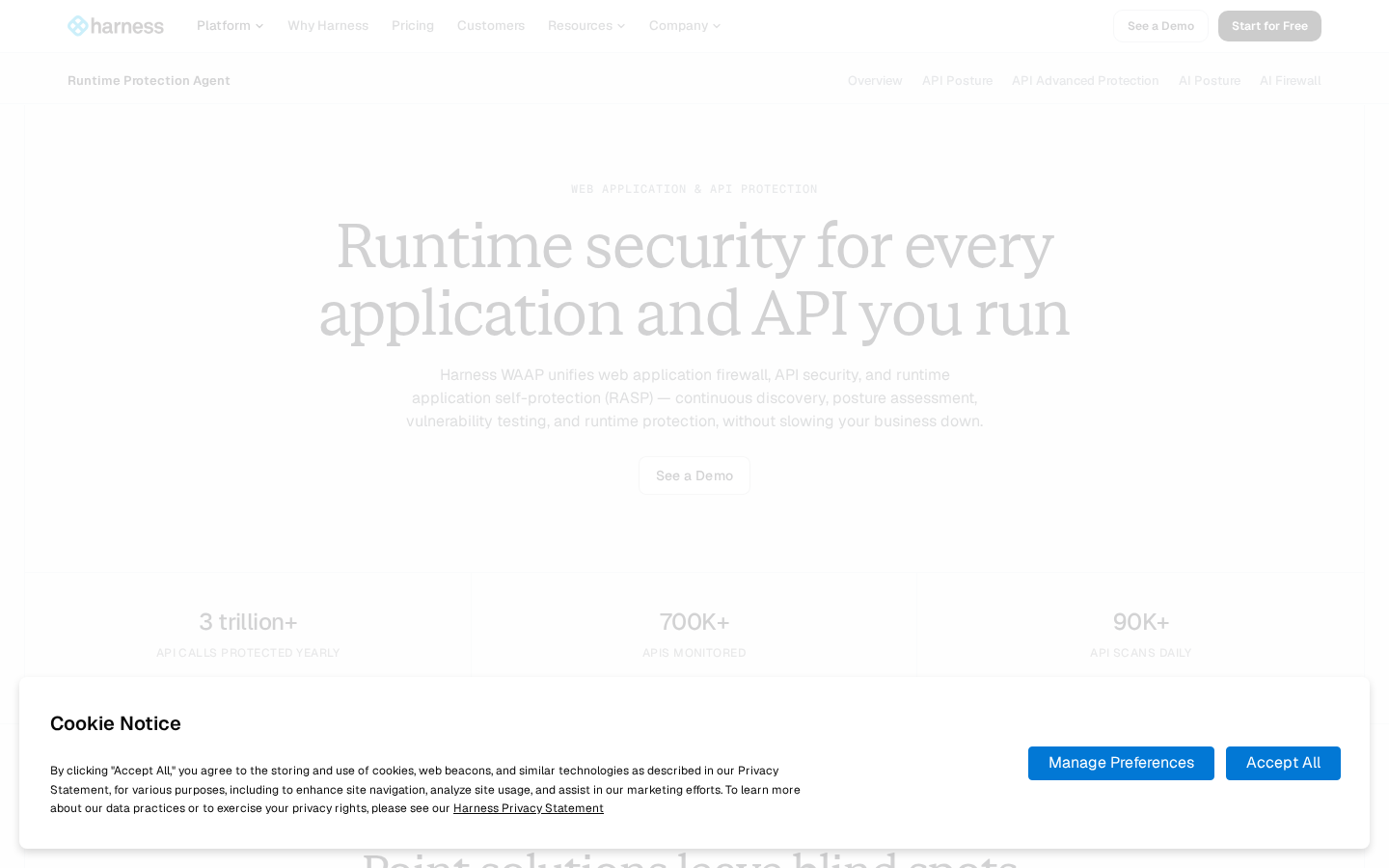This screenshot has height=868, width=1389.
Task: Click the 3 trillion+ statistic
Action: (248, 622)
